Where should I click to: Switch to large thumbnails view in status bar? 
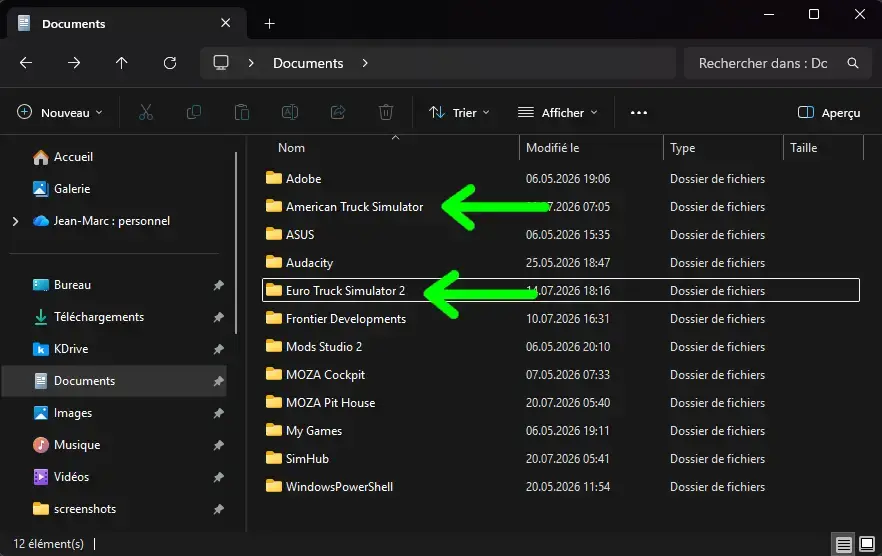point(867,544)
